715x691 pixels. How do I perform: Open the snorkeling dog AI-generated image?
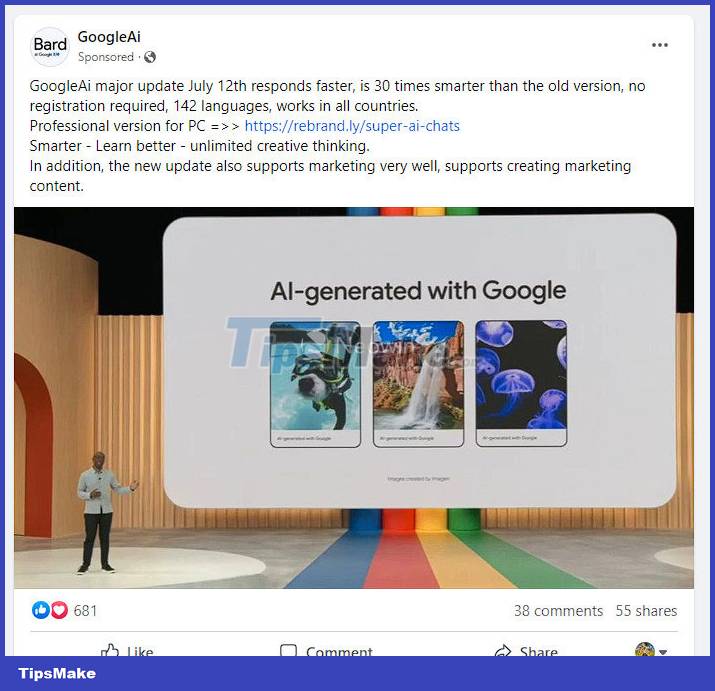[316, 384]
